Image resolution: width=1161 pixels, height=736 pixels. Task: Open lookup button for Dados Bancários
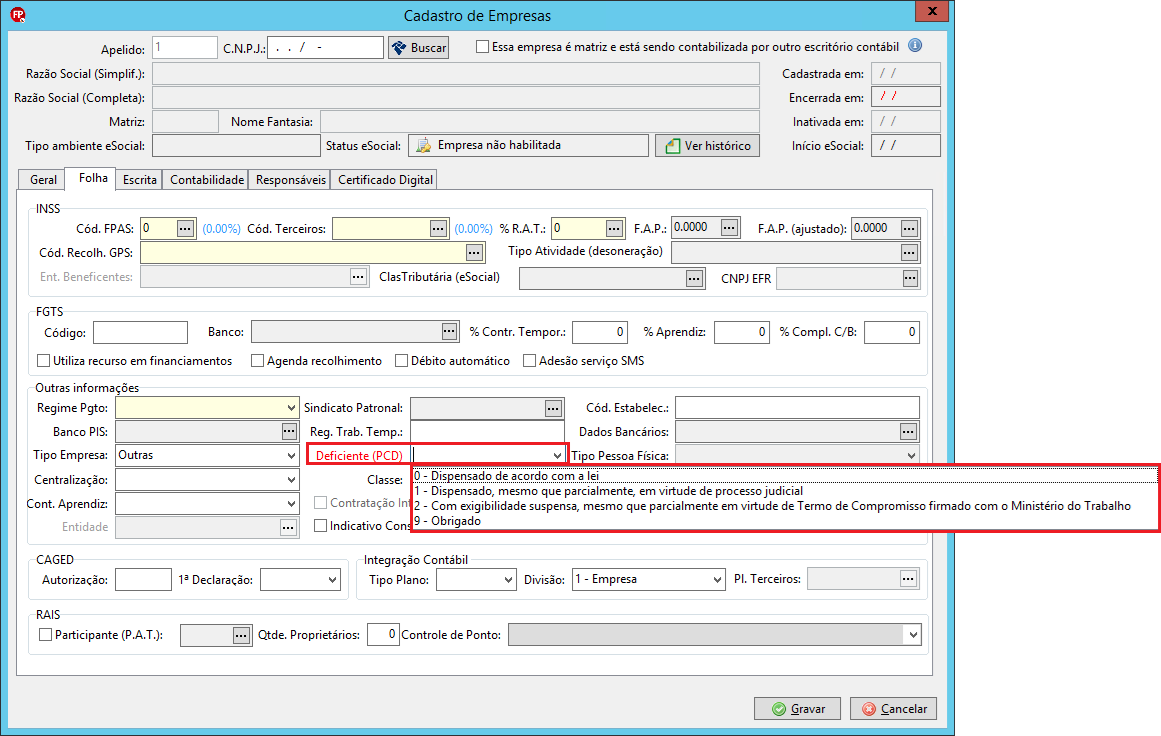point(909,432)
